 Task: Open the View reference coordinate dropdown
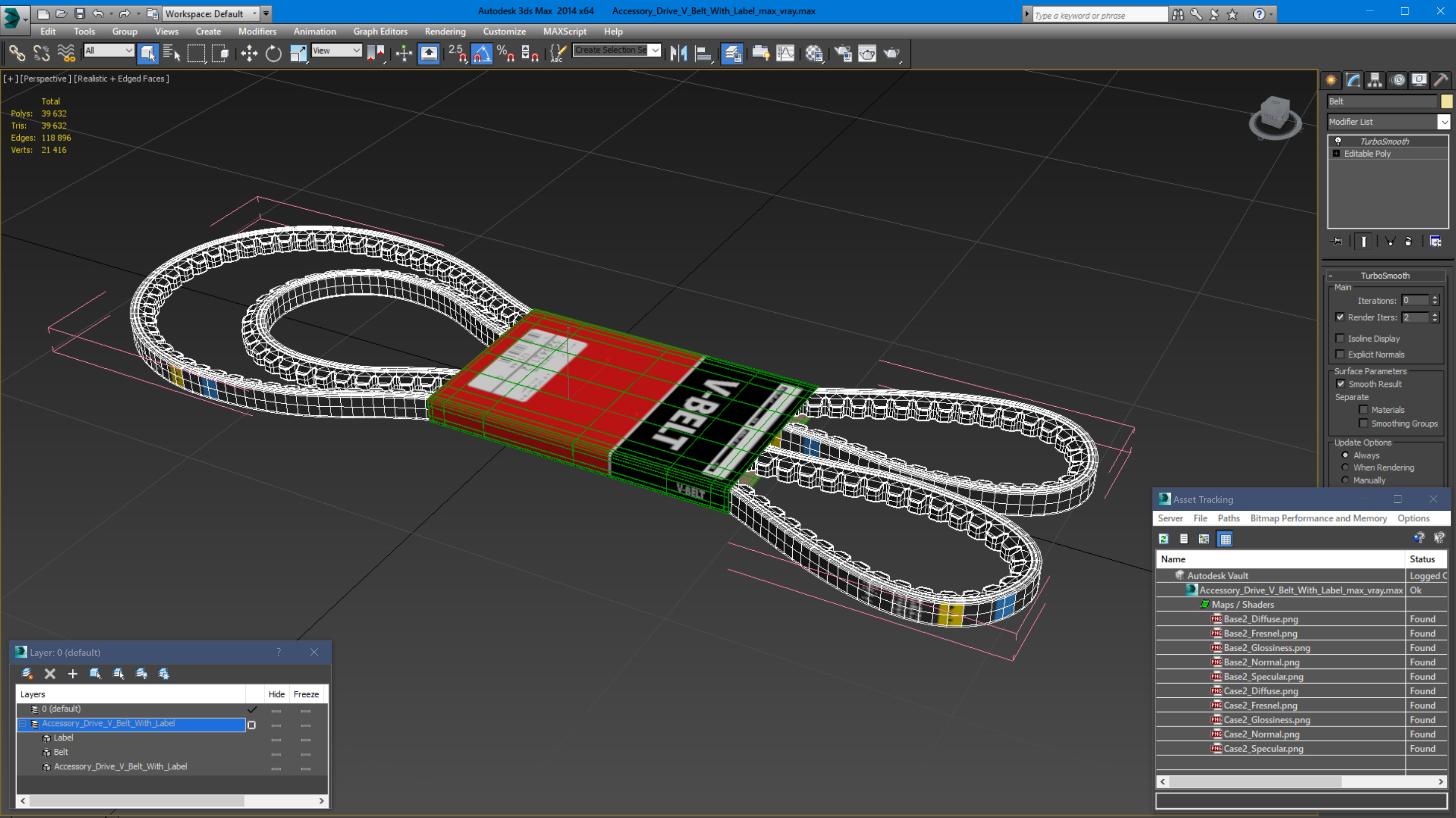click(336, 51)
